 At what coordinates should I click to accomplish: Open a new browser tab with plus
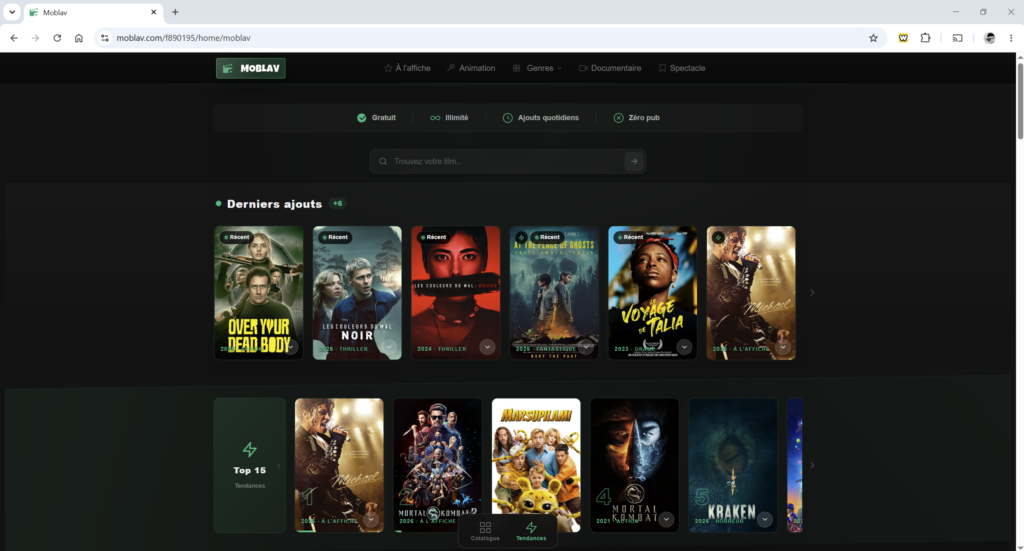(175, 12)
